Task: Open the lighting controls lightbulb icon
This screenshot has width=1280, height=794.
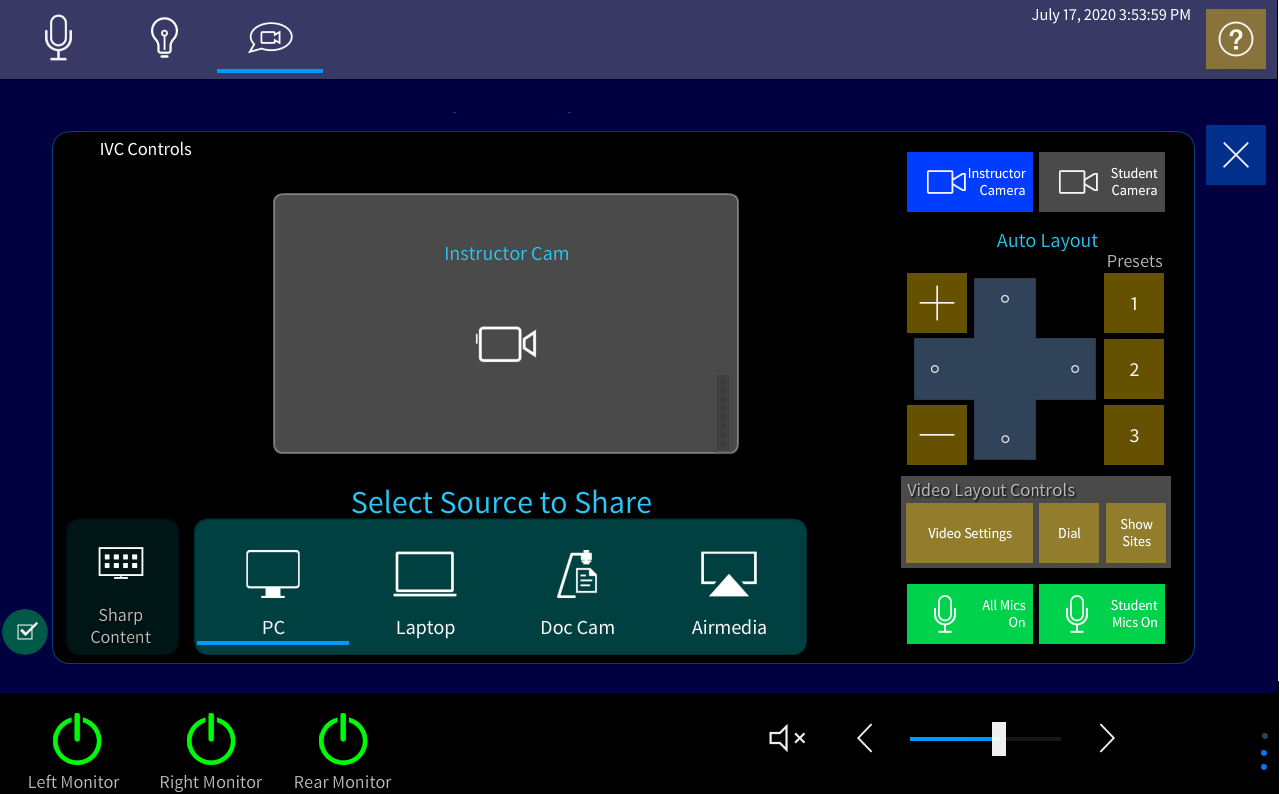Action: (x=163, y=38)
